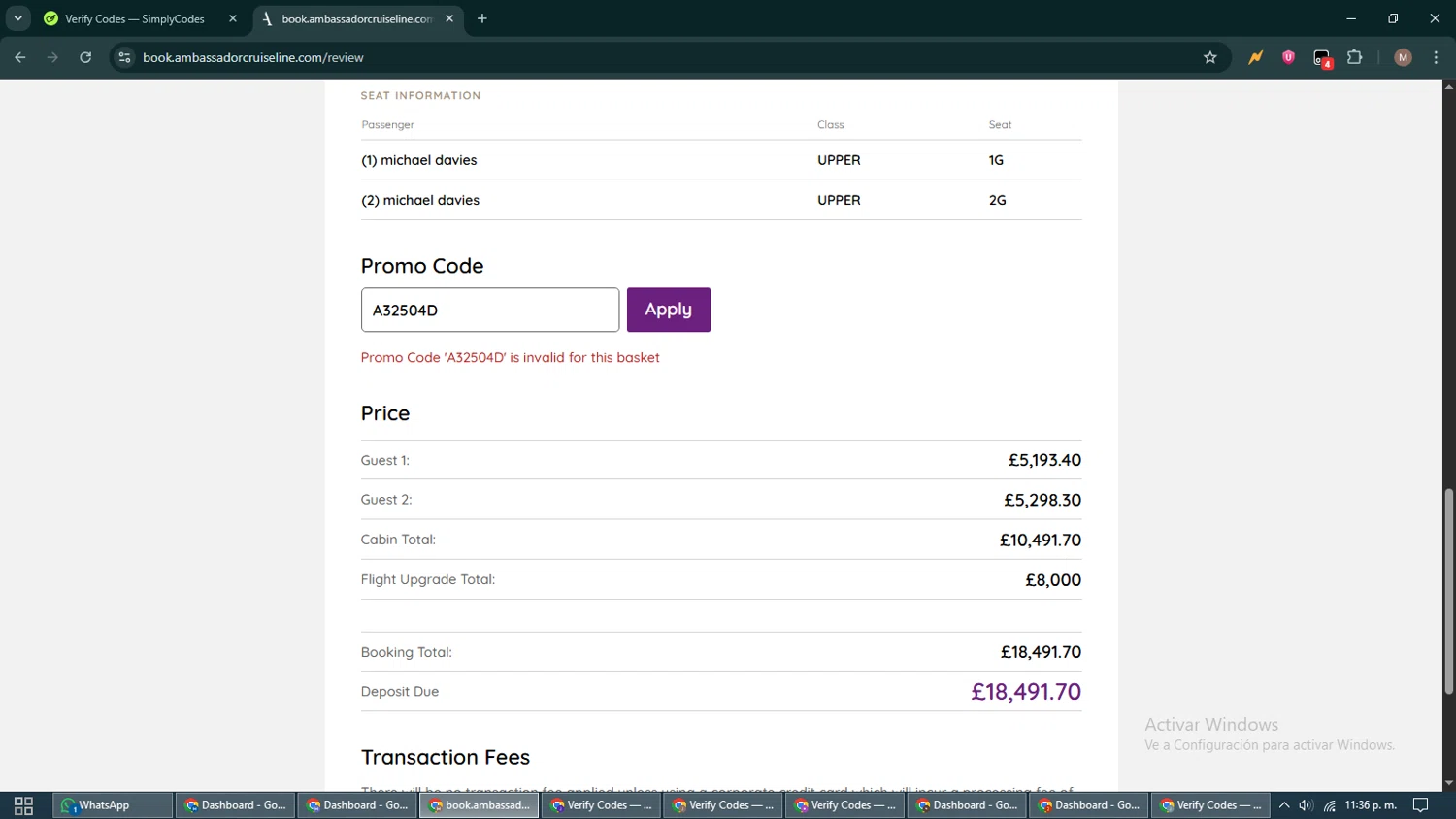Open the extension icon with badge 4
The image size is (1456, 819).
(1323, 59)
